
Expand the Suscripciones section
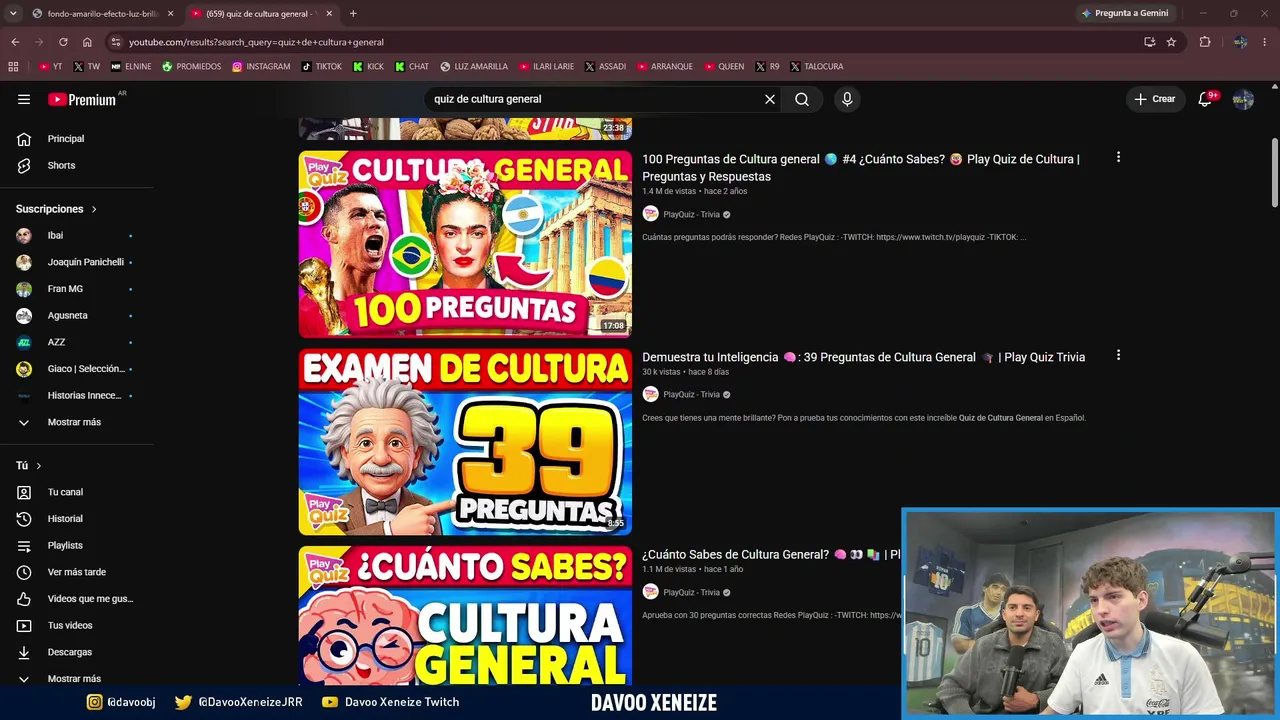[x=57, y=209]
